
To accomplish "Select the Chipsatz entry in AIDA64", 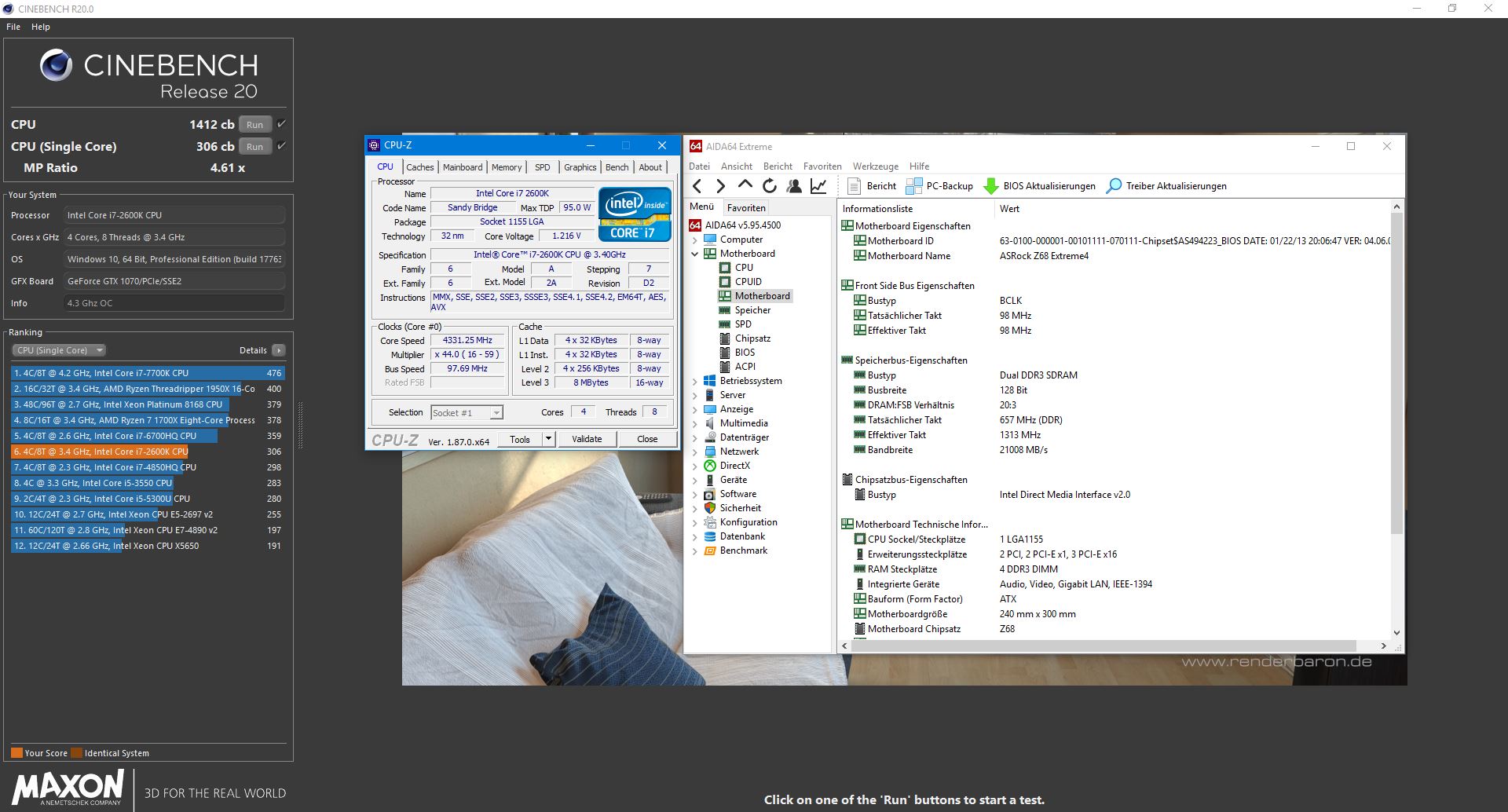I will pos(752,338).
